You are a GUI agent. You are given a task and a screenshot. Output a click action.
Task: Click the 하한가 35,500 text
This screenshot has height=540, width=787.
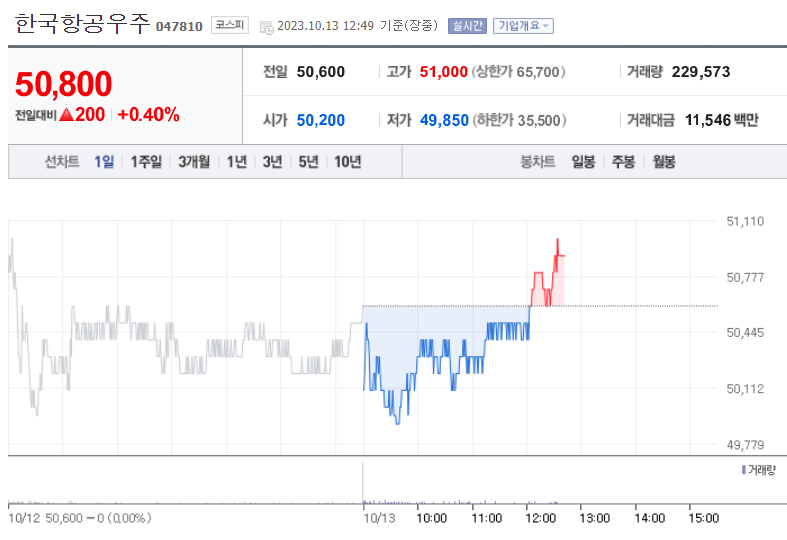[x=519, y=120]
